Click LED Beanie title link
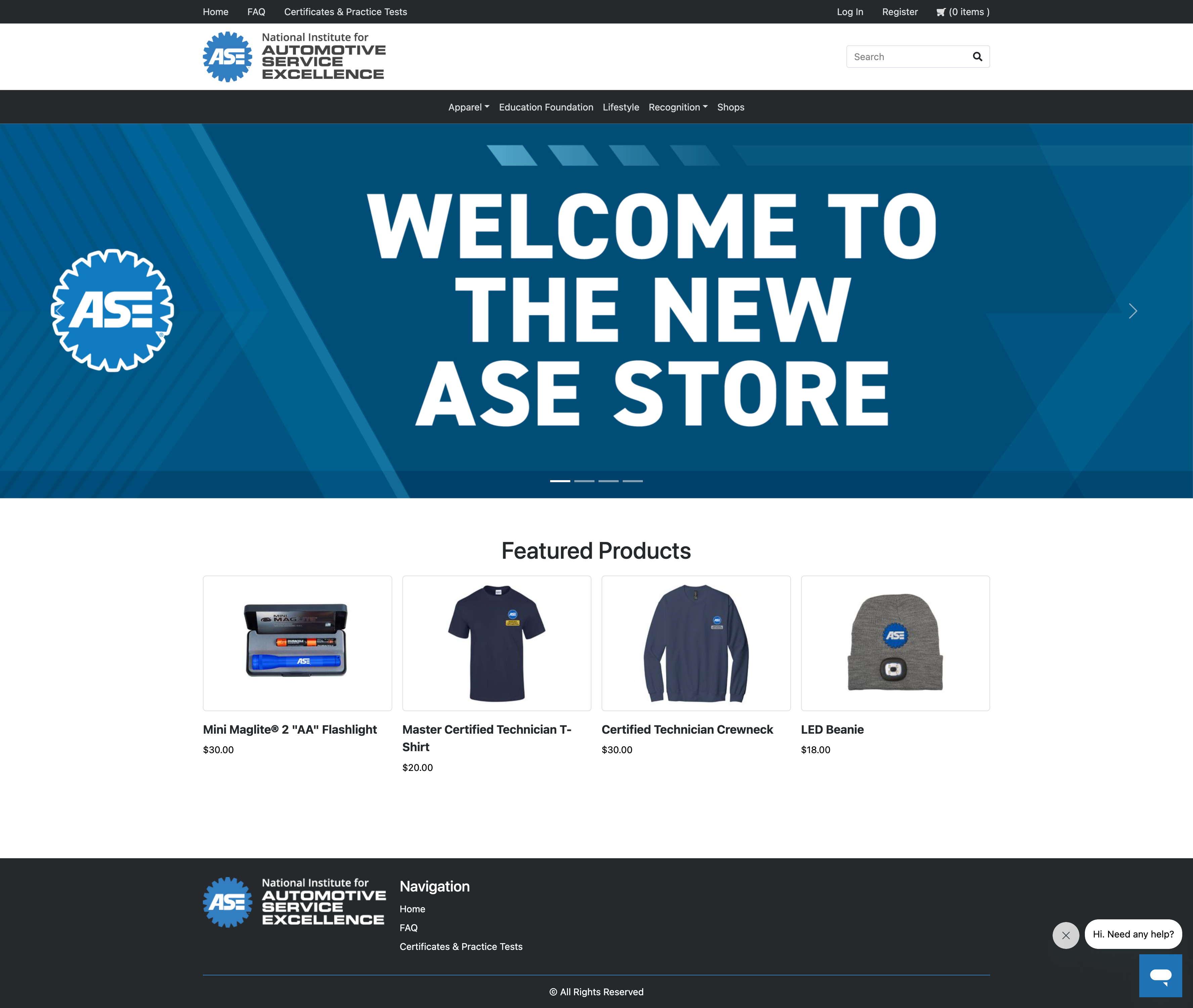The height and width of the screenshot is (1008, 1193). point(832,730)
